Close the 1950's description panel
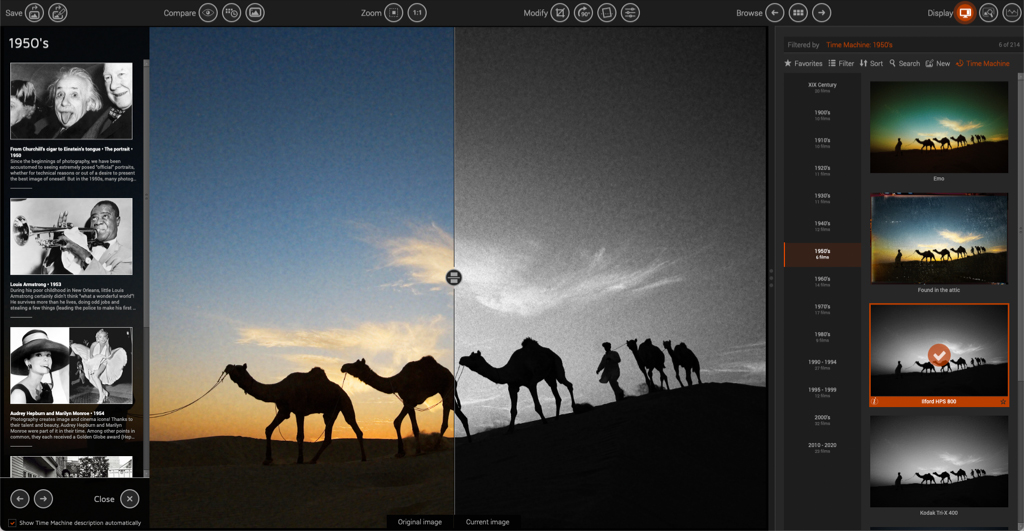Viewport: 1024px width, 531px height. click(x=130, y=498)
